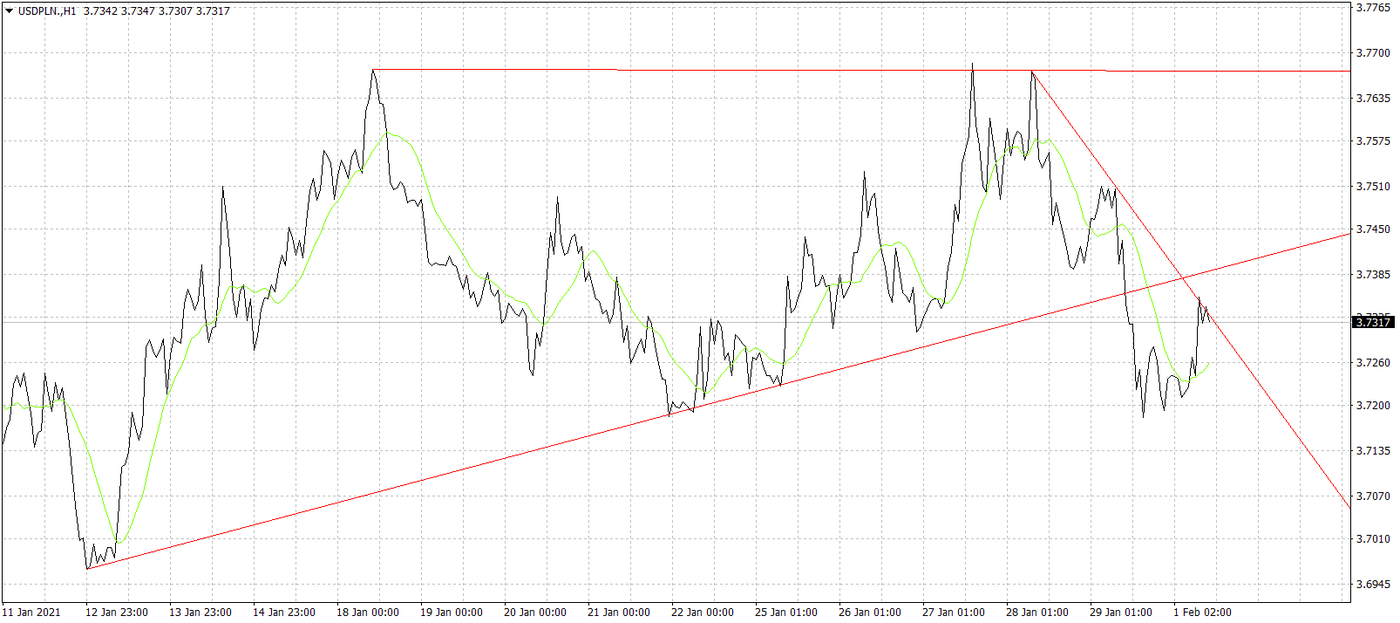Click the 3.7385 label on price axis
1400x623 pixels.
tap(1372, 274)
